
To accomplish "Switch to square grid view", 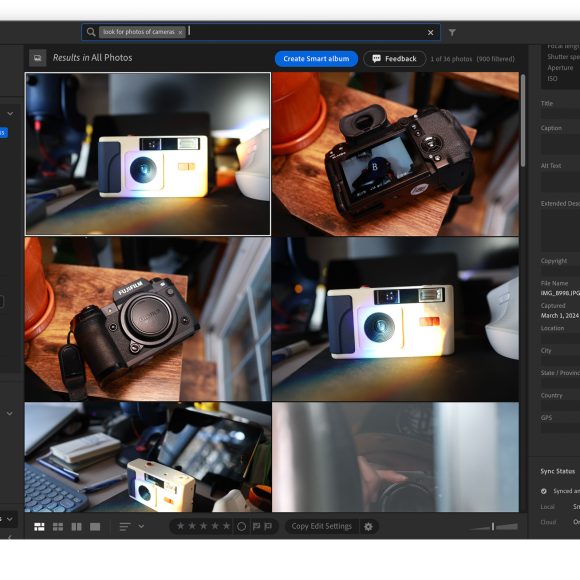I will pyautogui.click(x=58, y=526).
